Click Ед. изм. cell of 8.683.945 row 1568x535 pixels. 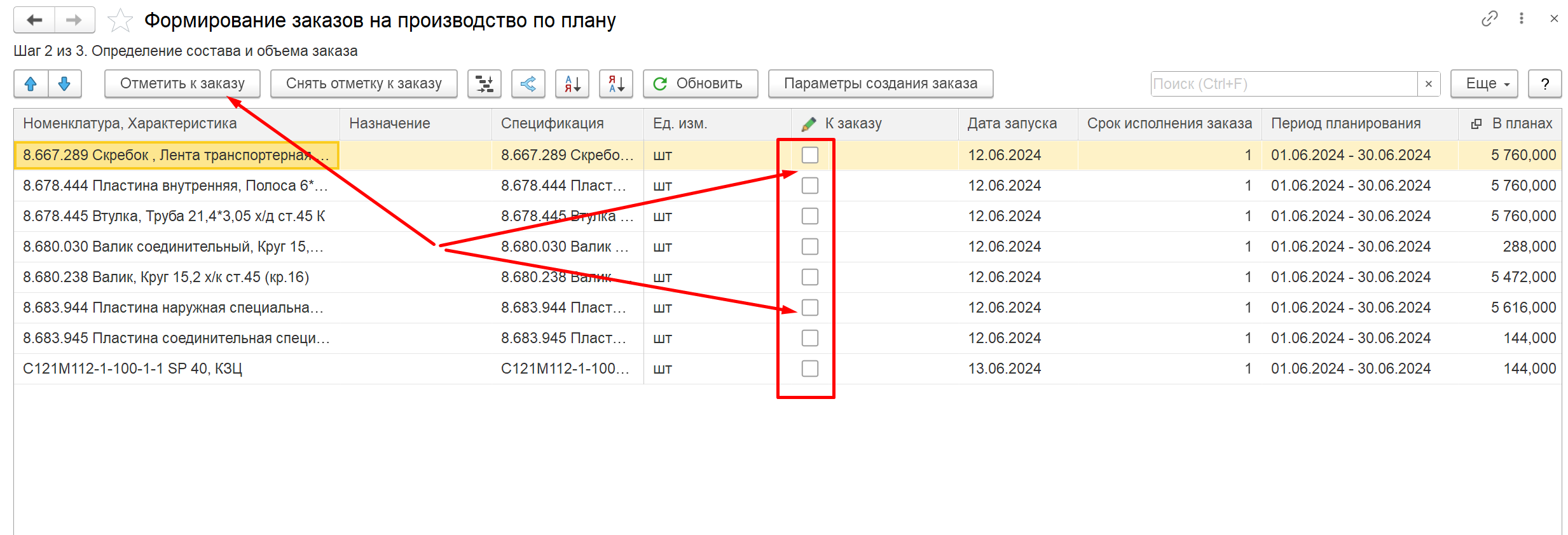click(x=717, y=338)
